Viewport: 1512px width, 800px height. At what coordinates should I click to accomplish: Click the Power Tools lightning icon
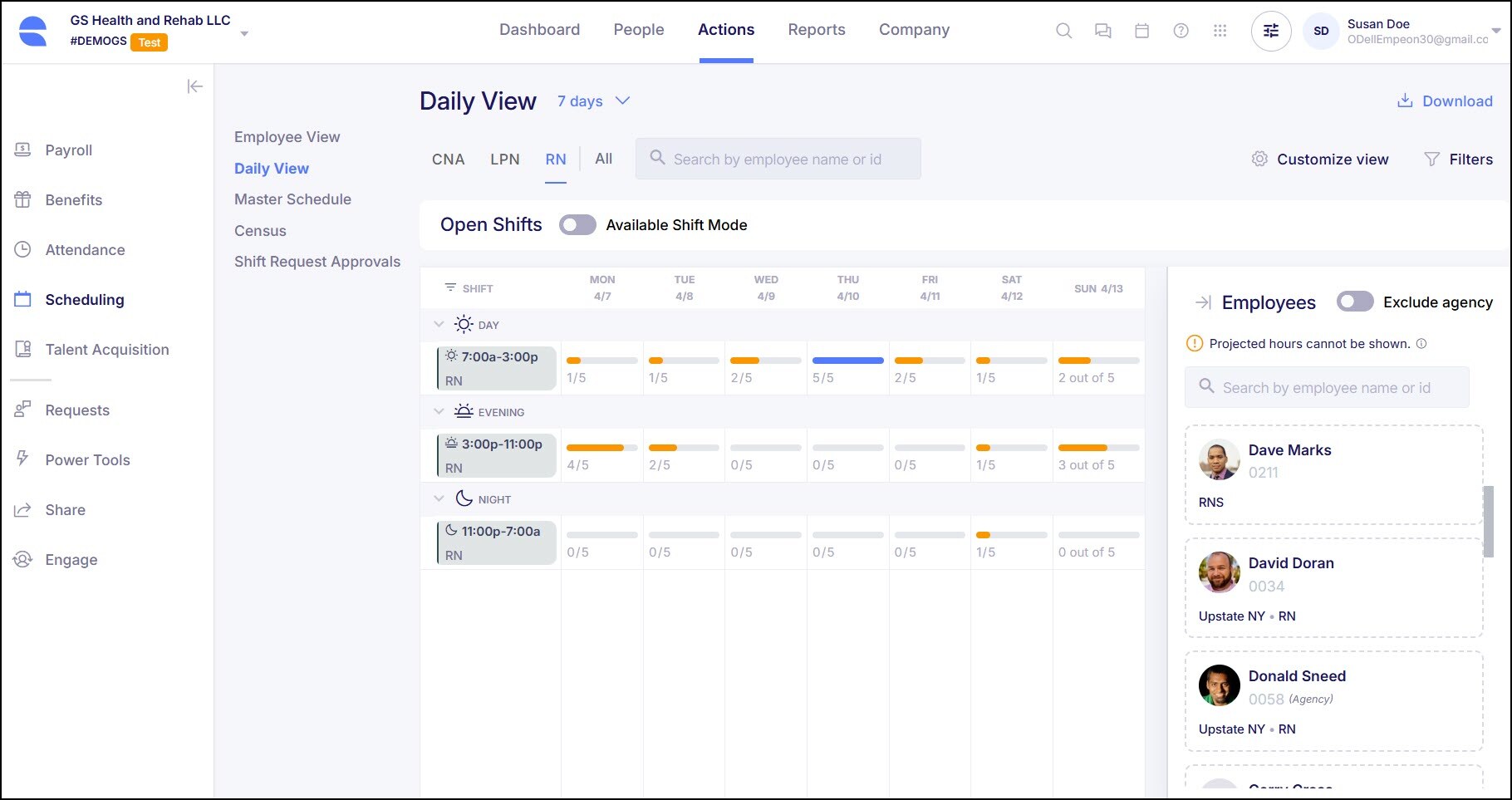pyautogui.click(x=22, y=459)
